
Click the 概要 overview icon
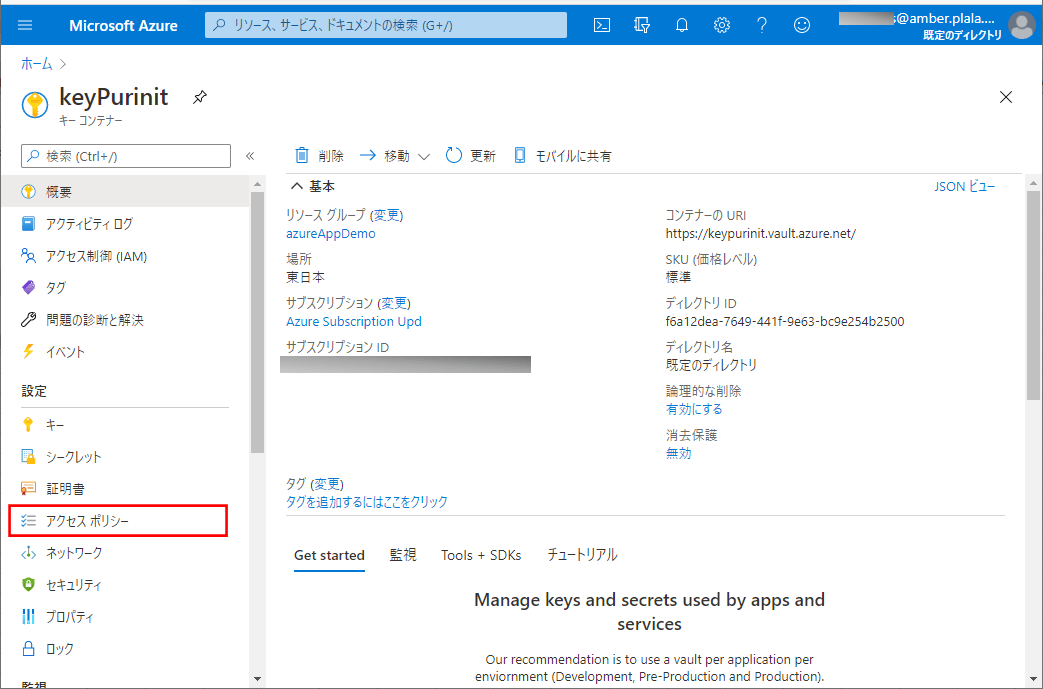(28, 192)
